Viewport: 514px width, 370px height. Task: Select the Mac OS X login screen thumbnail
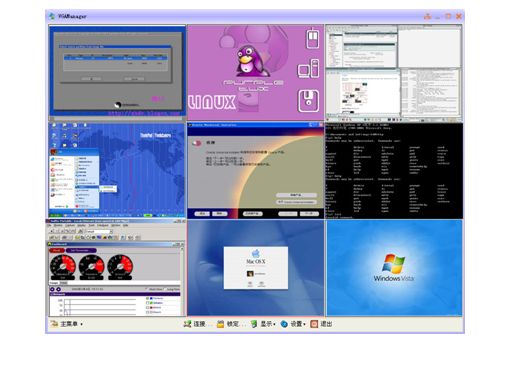[255, 268]
